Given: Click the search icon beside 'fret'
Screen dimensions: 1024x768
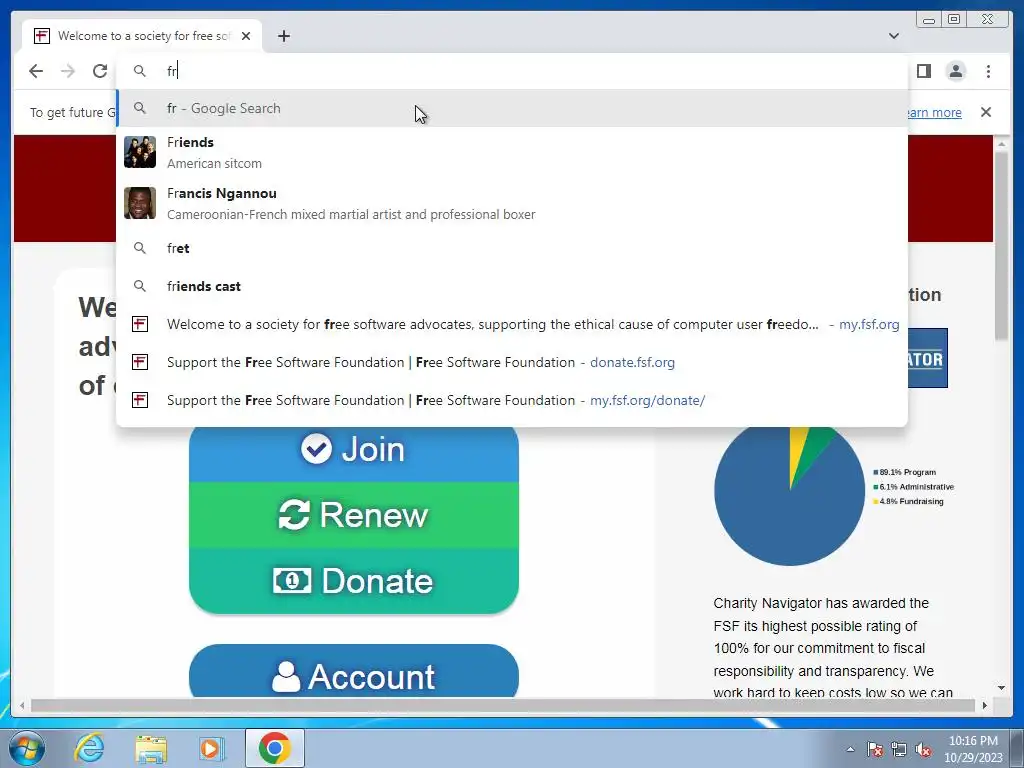Looking at the screenshot, I should [x=140, y=248].
